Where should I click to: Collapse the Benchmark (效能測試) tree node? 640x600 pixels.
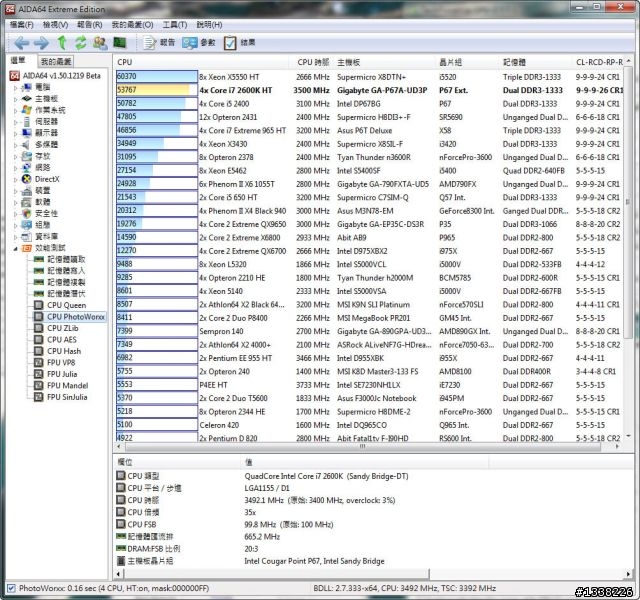(x=16, y=248)
